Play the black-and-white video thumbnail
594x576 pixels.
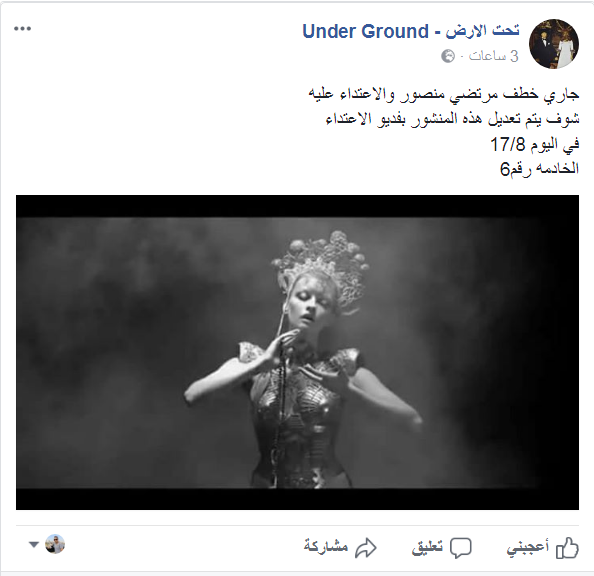(x=297, y=352)
